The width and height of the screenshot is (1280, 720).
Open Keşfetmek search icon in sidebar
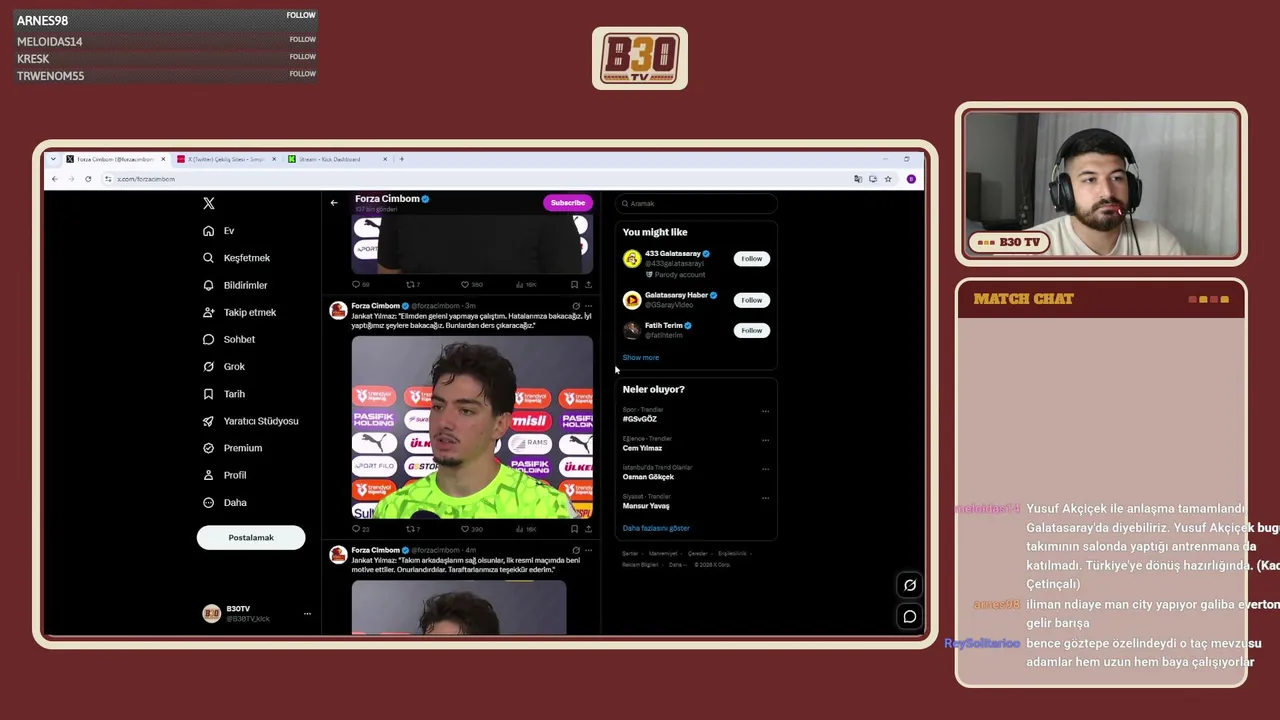coord(208,258)
